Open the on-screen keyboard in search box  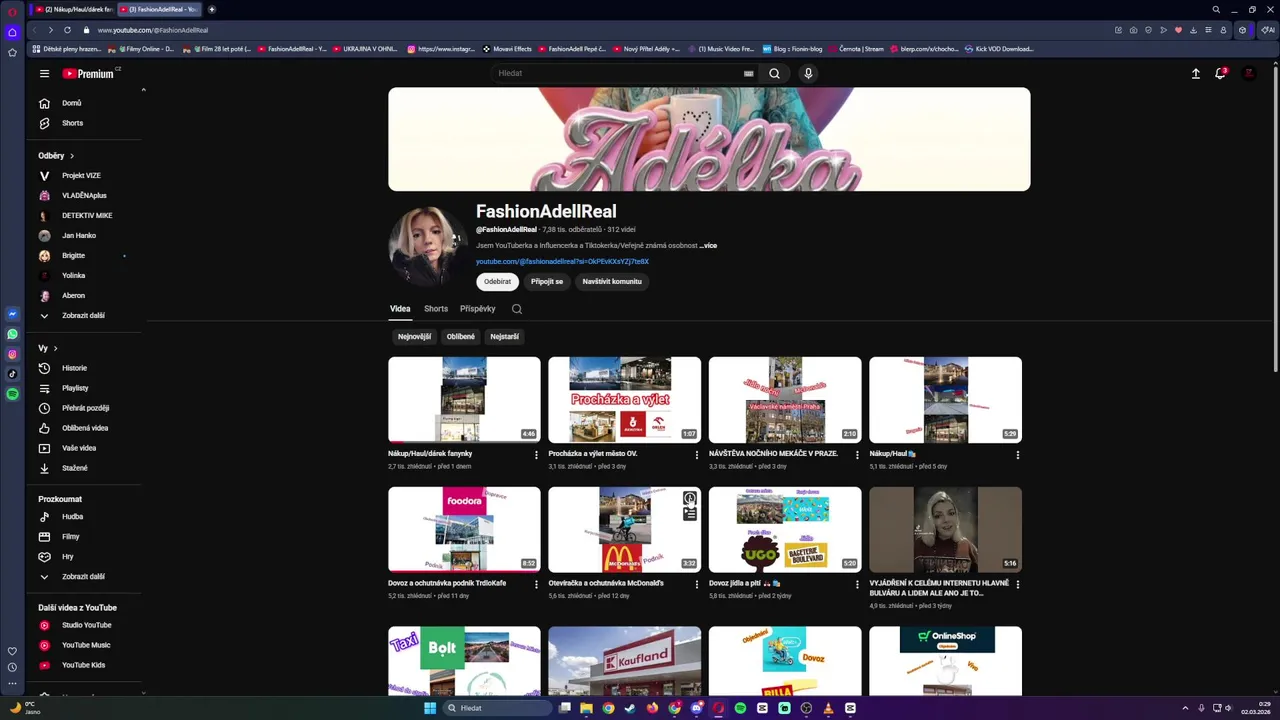[x=748, y=73]
